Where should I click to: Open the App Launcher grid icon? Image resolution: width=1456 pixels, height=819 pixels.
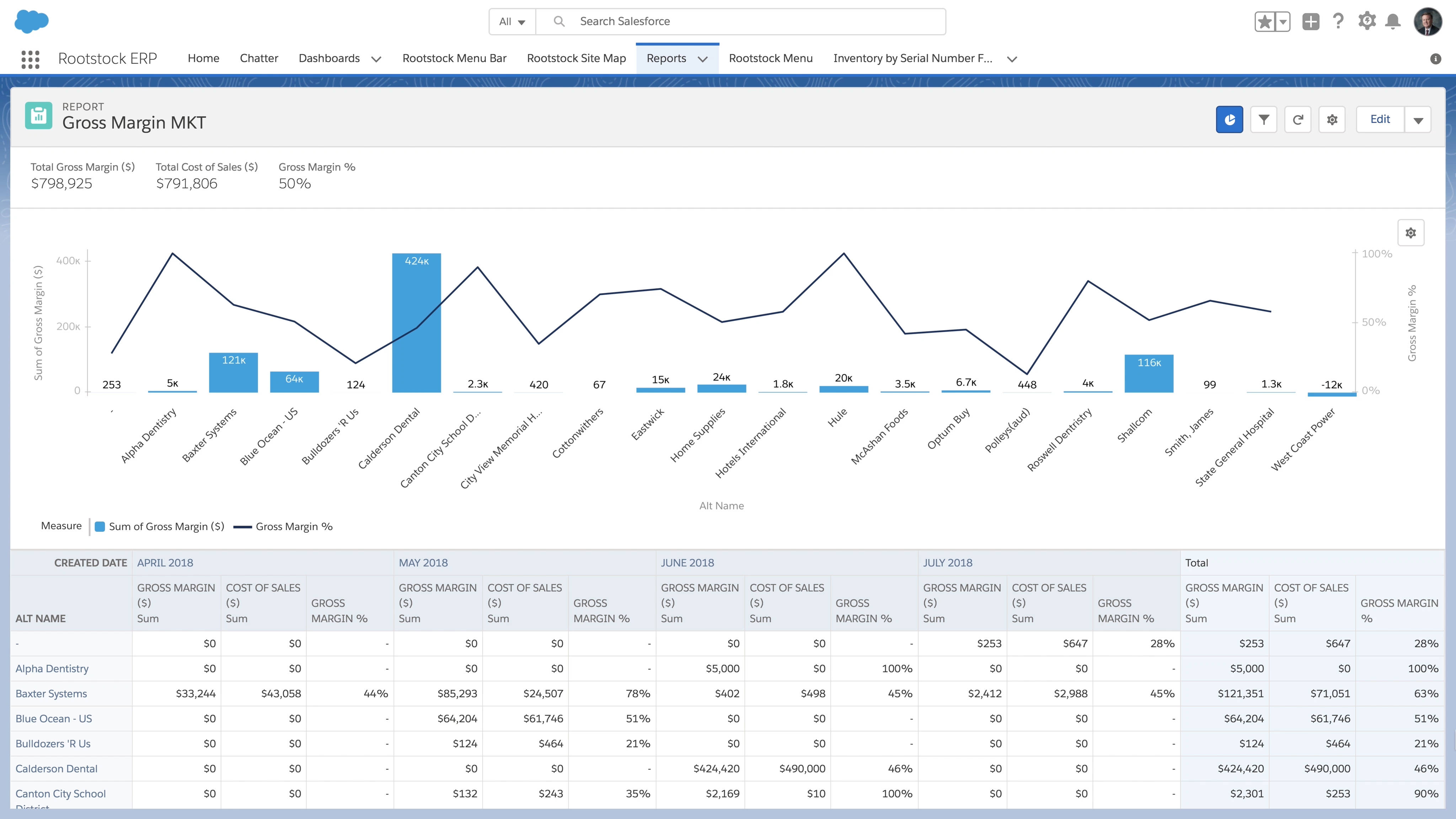(30, 58)
